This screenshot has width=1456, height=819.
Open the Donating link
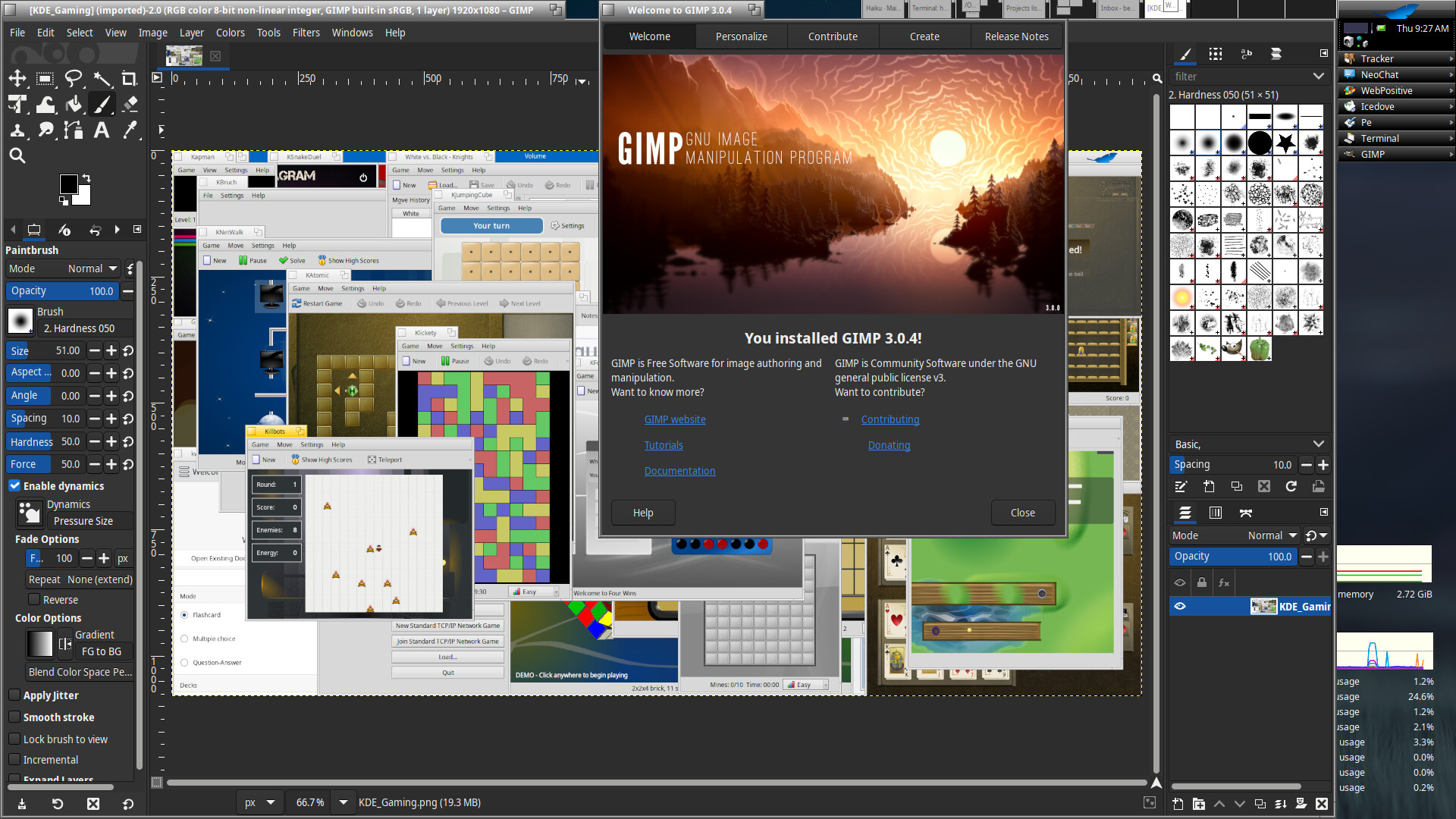889,445
